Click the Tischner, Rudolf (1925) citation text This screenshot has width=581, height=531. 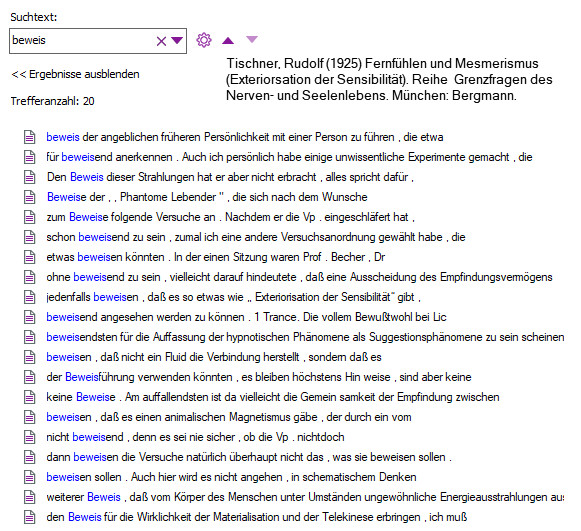pos(389,79)
